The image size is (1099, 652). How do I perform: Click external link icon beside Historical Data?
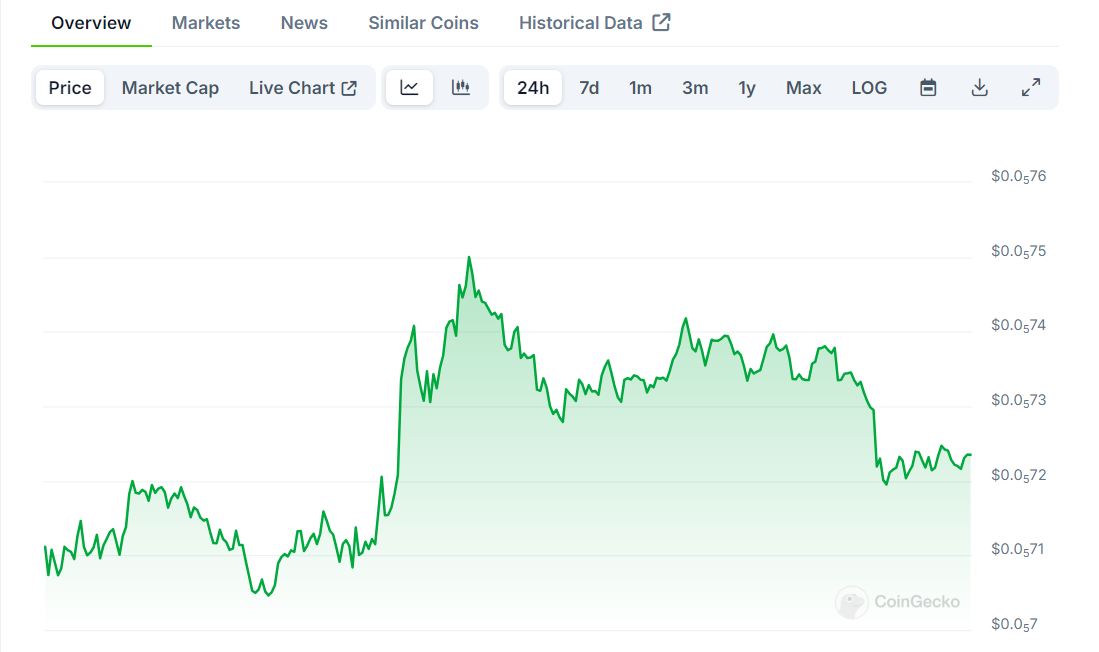tap(661, 23)
